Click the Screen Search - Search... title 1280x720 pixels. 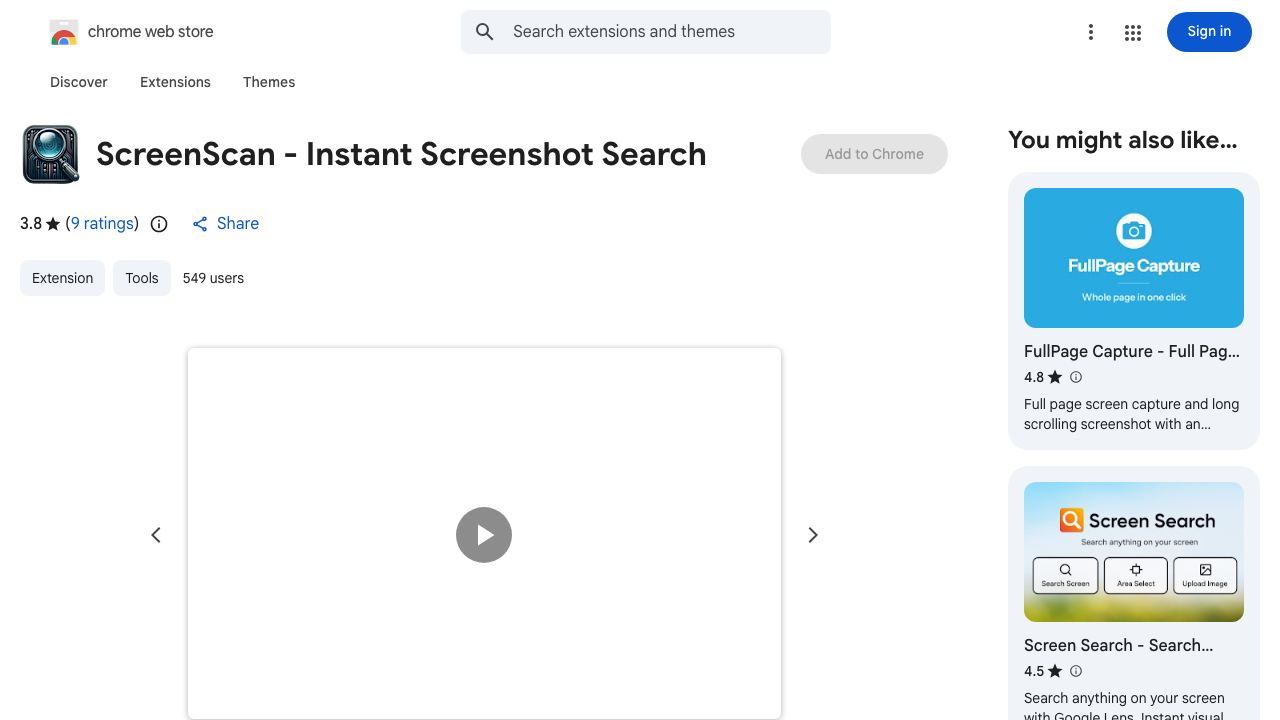click(1118, 645)
